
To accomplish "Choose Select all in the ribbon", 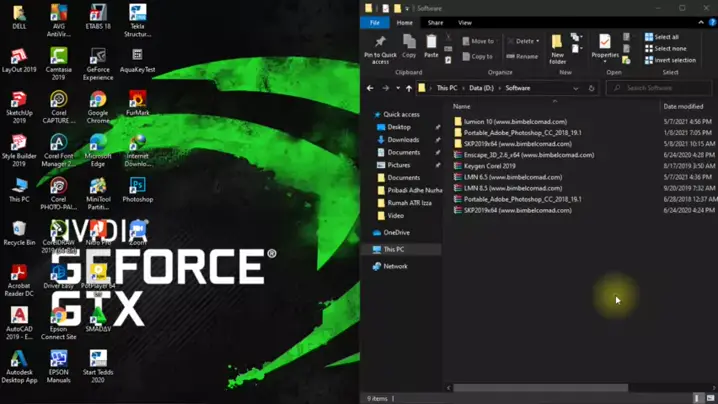I will coord(666,37).
